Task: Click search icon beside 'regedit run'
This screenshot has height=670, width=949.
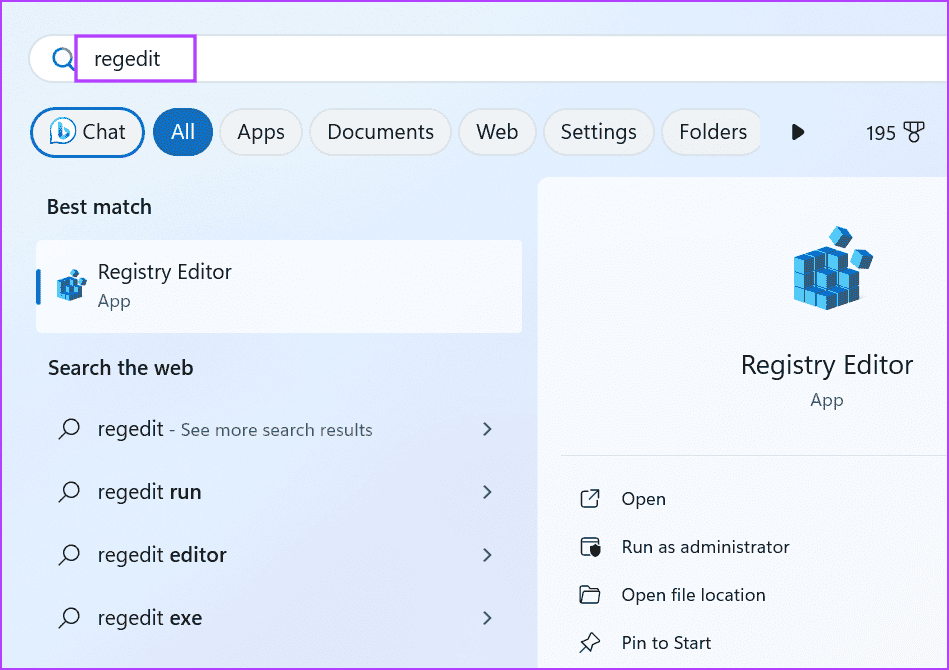Action: coord(69,492)
